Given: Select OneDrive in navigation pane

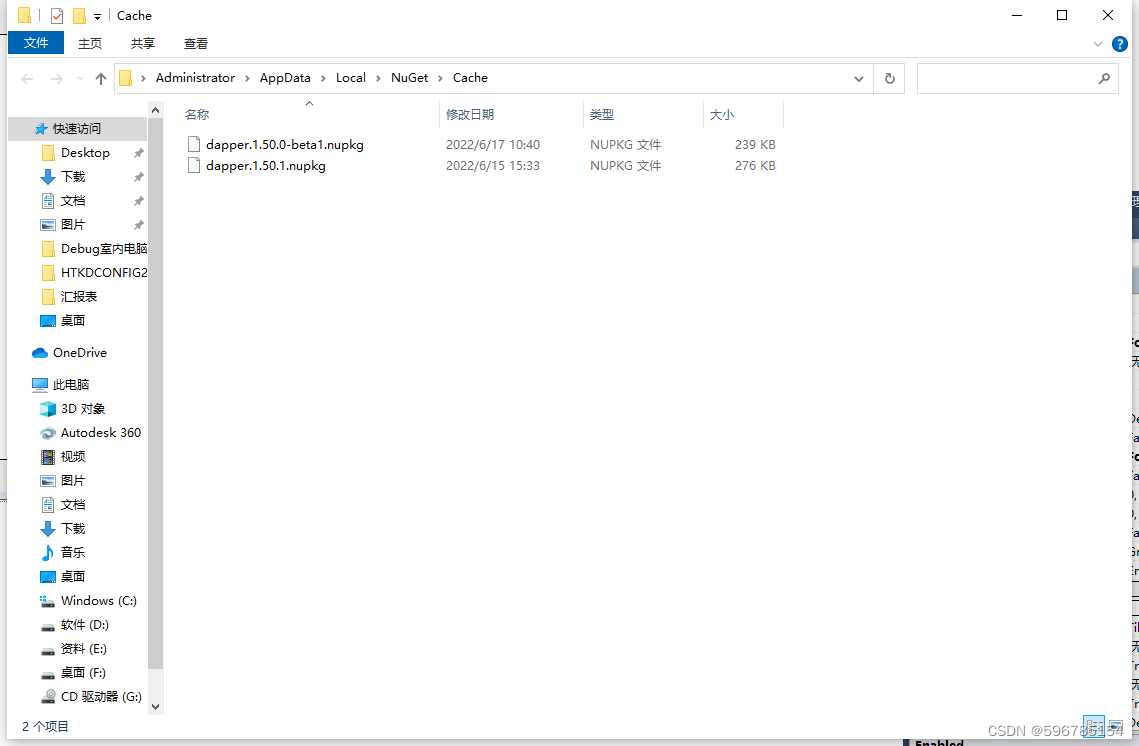Looking at the screenshot, I should pos(79,352).
